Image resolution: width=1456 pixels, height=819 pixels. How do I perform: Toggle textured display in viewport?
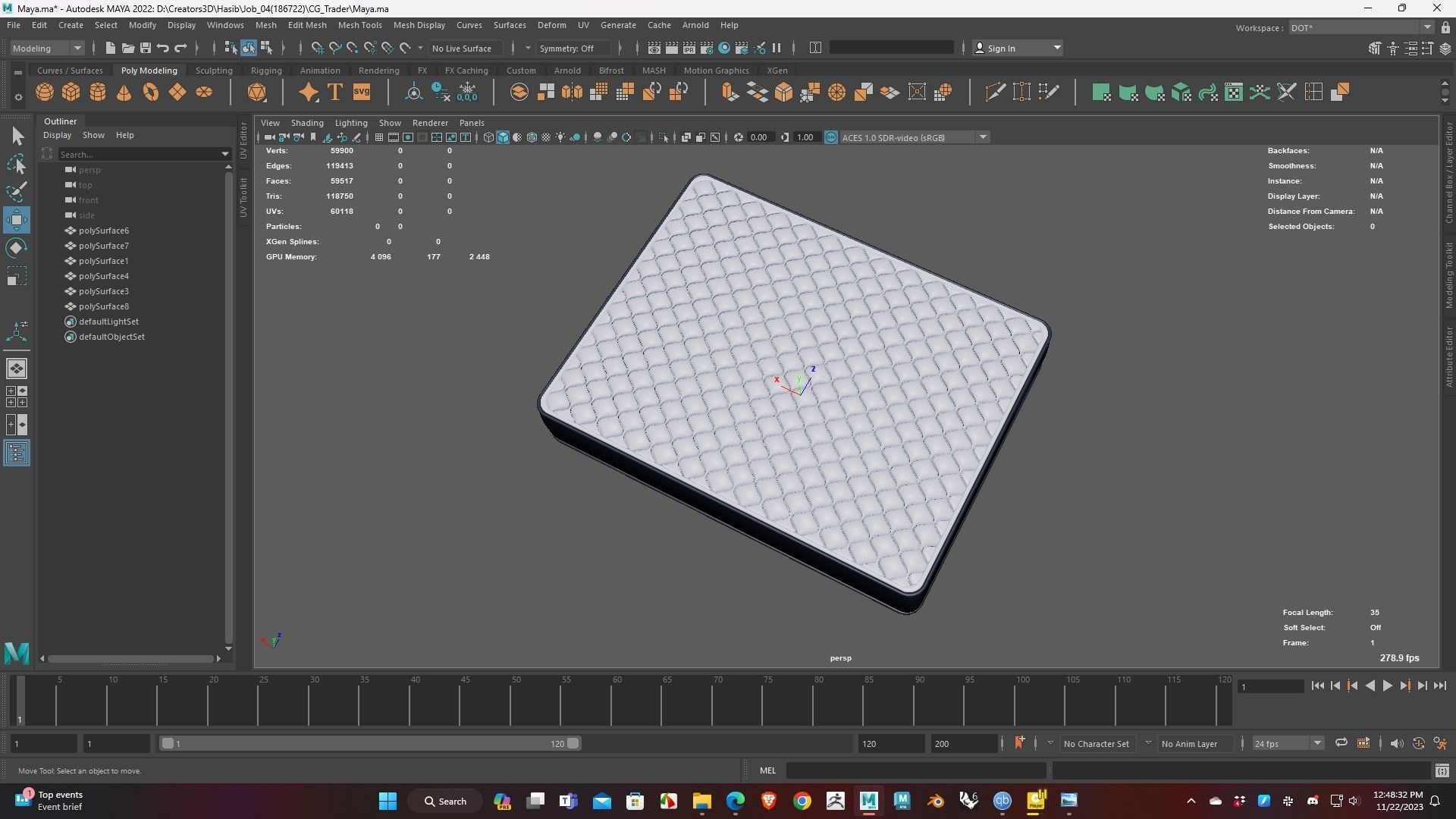click(x=546, y=137)
